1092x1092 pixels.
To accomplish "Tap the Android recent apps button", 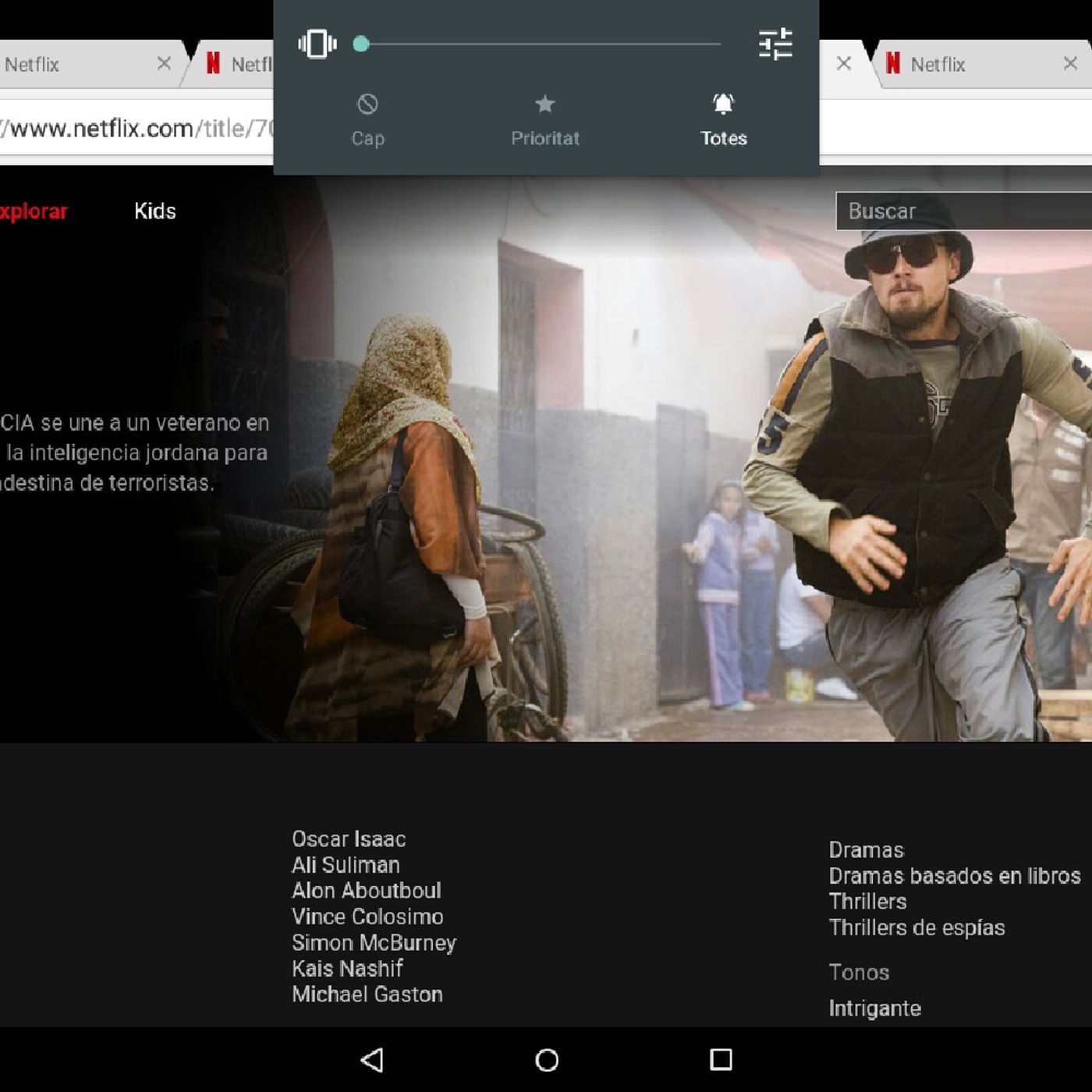I will tap(721, 1059).
